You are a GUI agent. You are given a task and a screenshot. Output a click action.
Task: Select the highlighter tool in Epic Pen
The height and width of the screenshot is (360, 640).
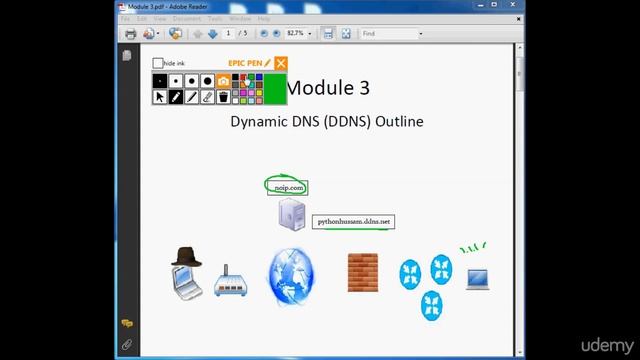191,97
